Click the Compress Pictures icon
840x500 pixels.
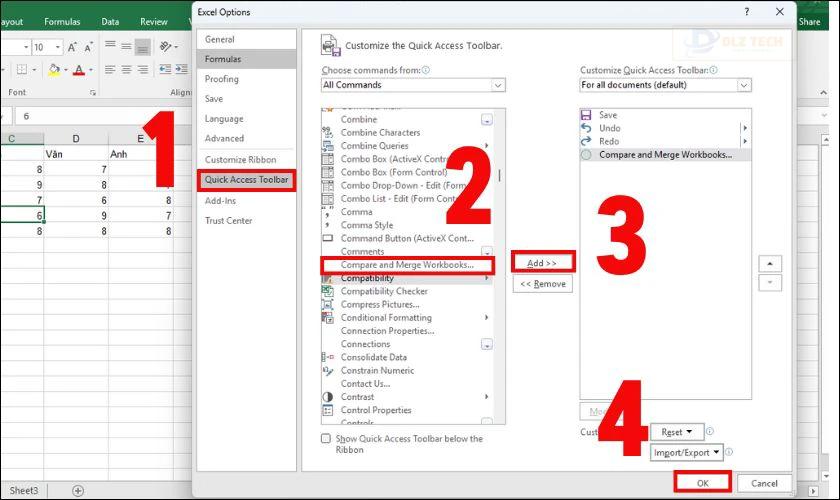(x=327, y=304)
